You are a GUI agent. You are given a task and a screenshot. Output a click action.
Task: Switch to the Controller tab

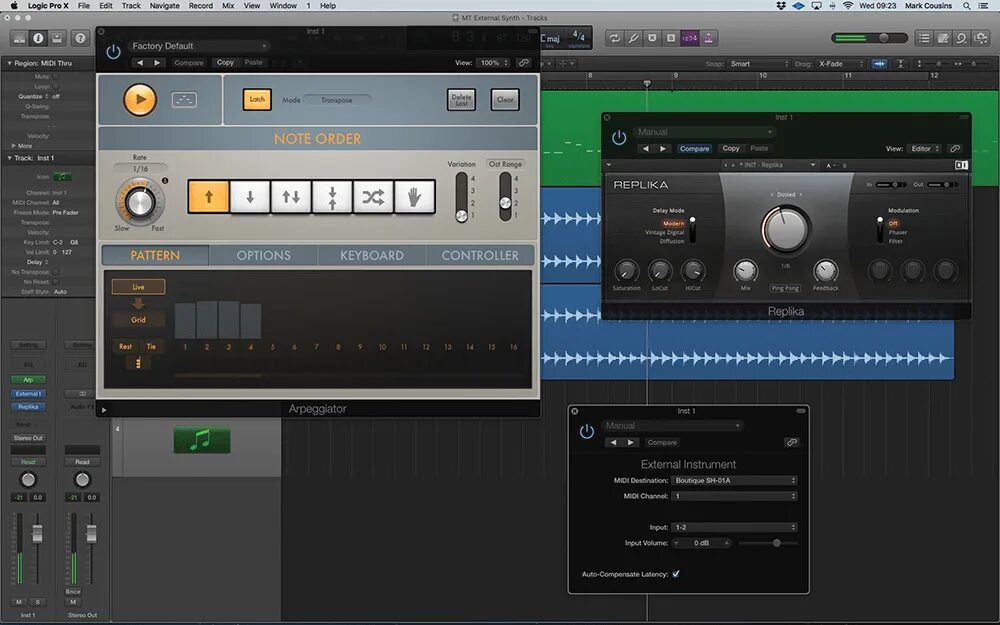click(480, 255)
